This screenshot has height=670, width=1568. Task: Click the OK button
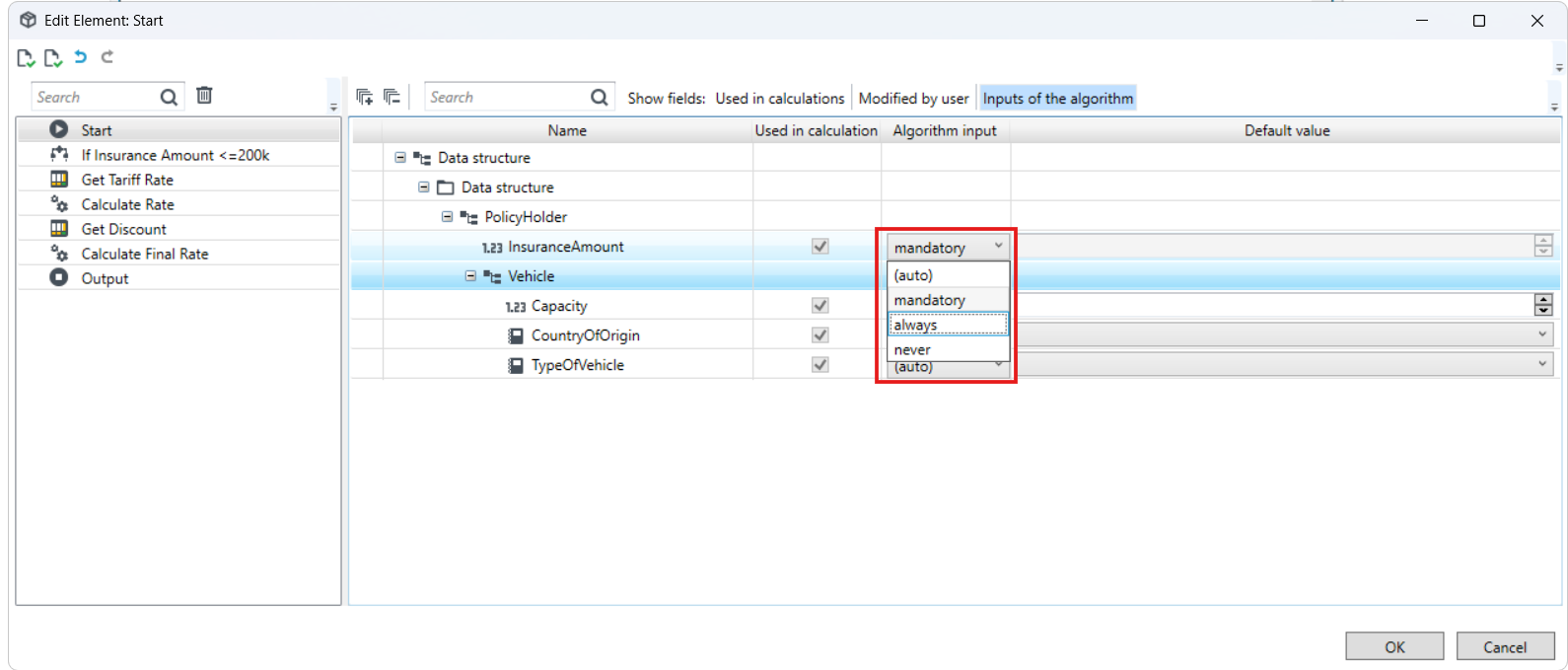point(1394,646)
